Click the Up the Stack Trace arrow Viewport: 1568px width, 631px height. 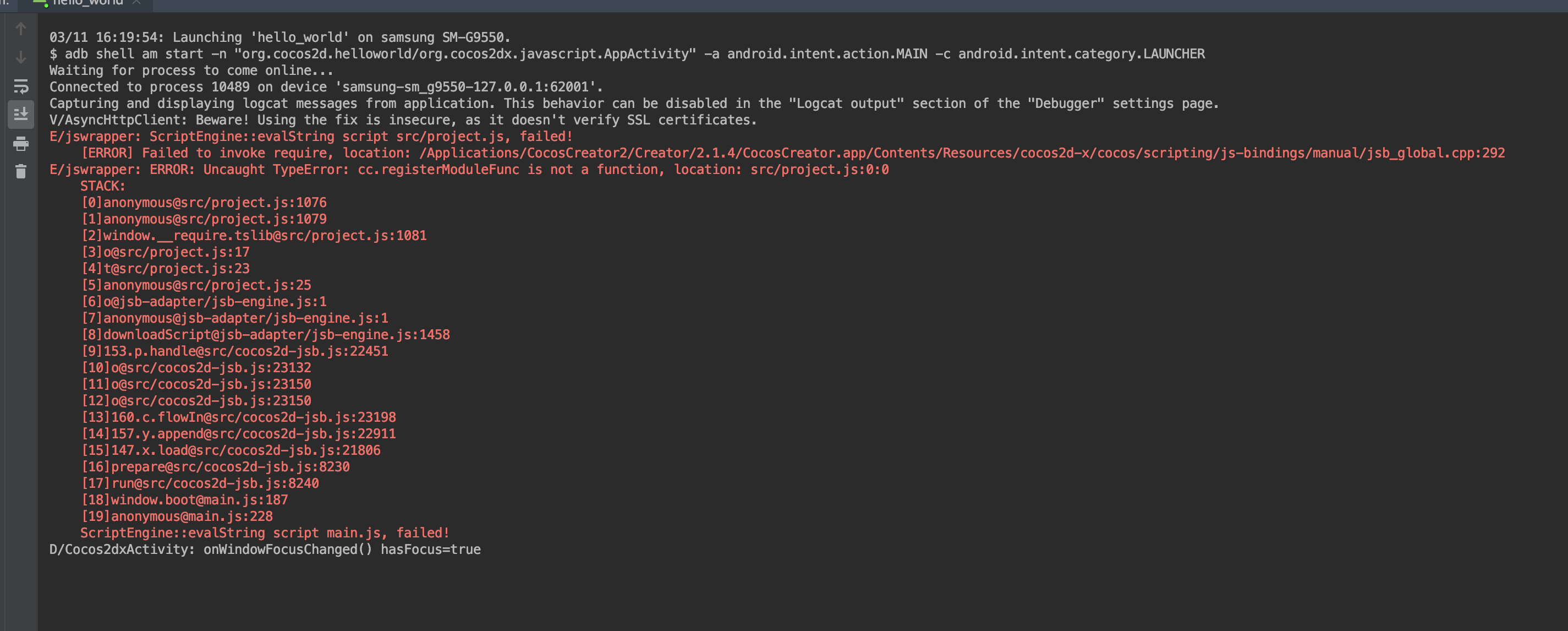click(x=21, y=29)
